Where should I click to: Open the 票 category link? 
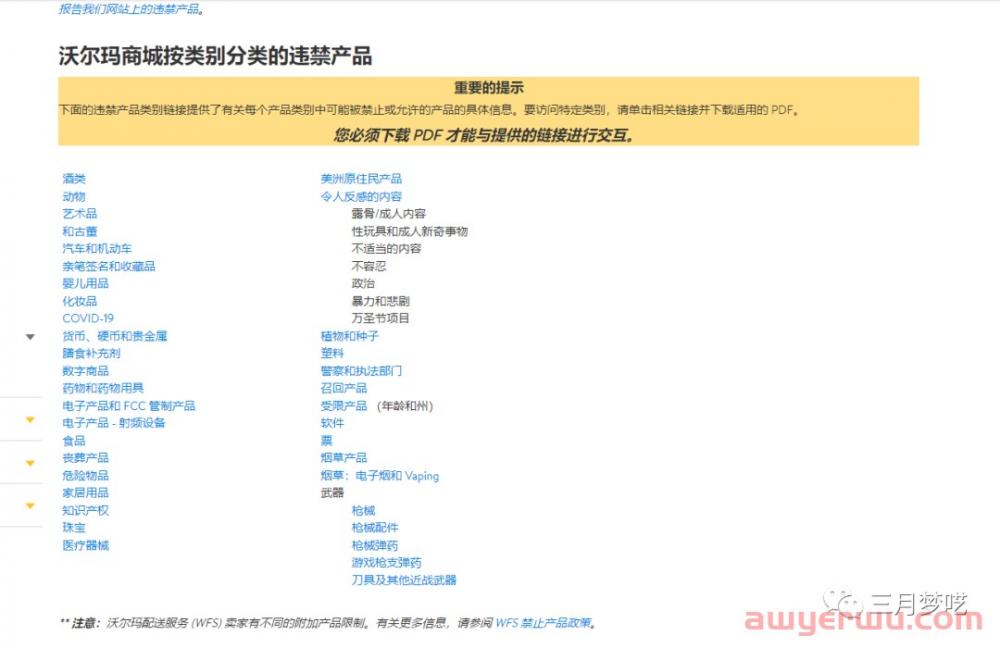pos(327,441)
